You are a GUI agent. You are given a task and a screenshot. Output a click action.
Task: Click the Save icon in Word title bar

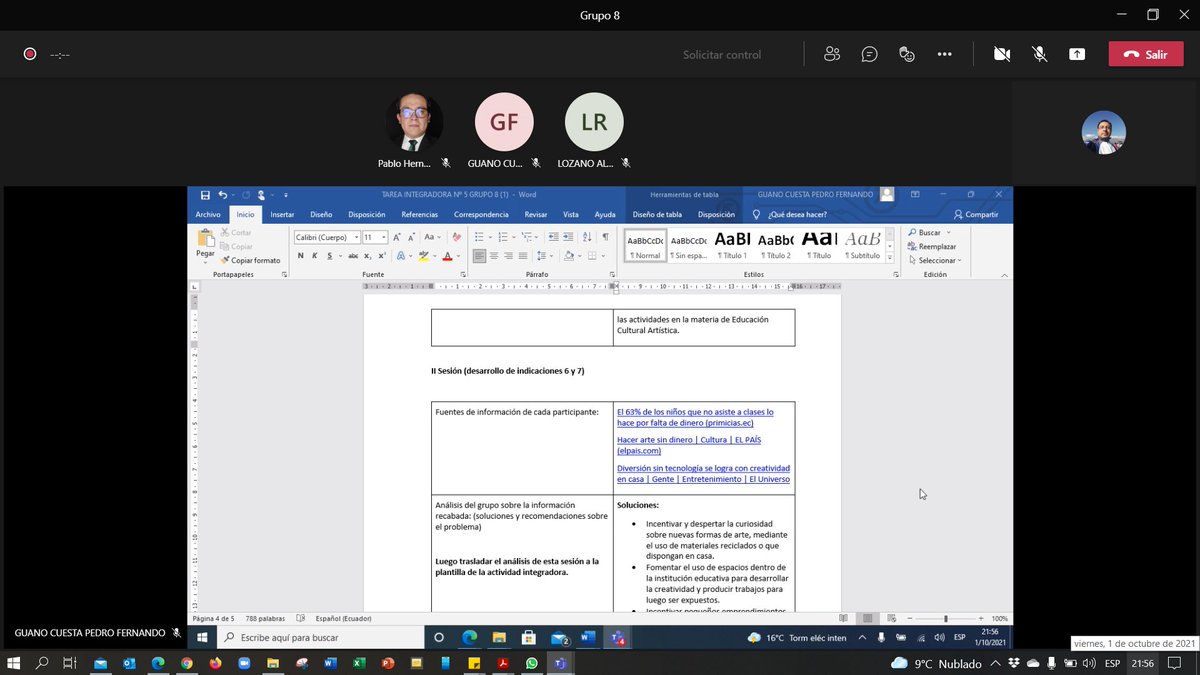coord(205,195)
